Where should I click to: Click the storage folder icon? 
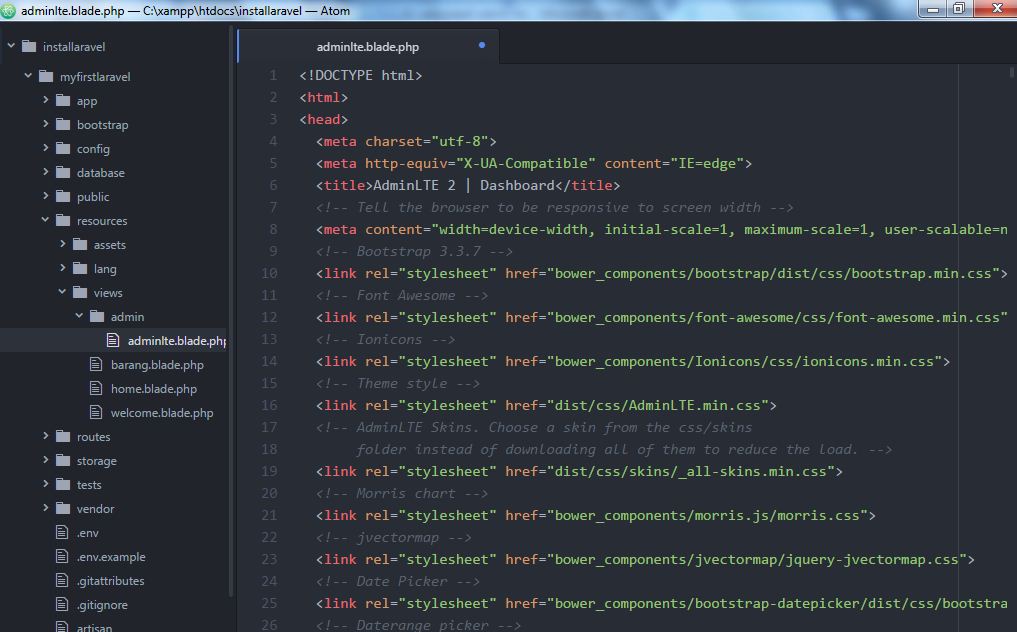tap(63, 461)
